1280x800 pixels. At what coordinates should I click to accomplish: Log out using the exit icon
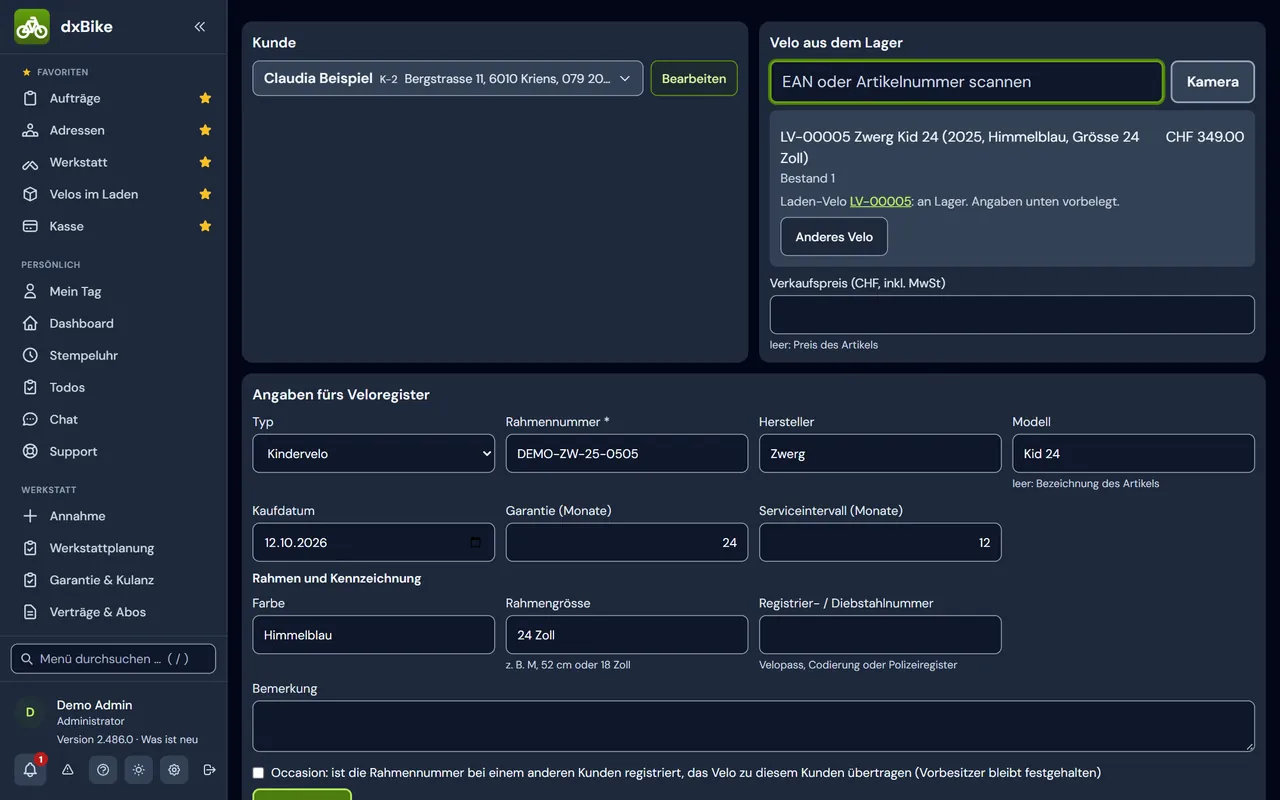(209, 770)
